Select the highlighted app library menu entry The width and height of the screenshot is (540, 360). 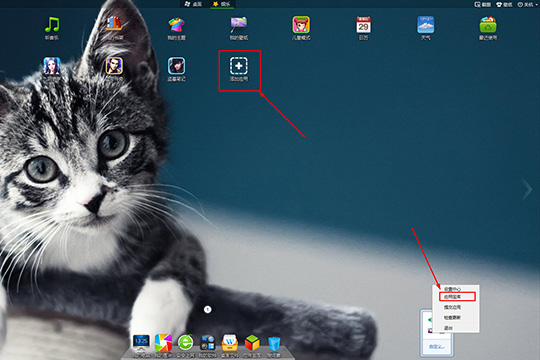(457, 297)
